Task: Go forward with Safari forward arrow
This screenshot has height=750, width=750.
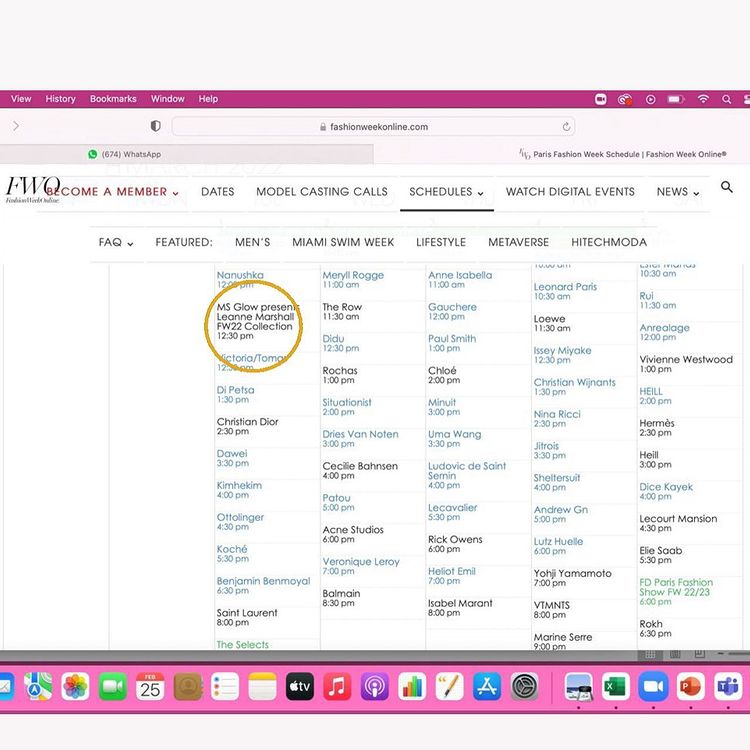Action: click(16, 126)
